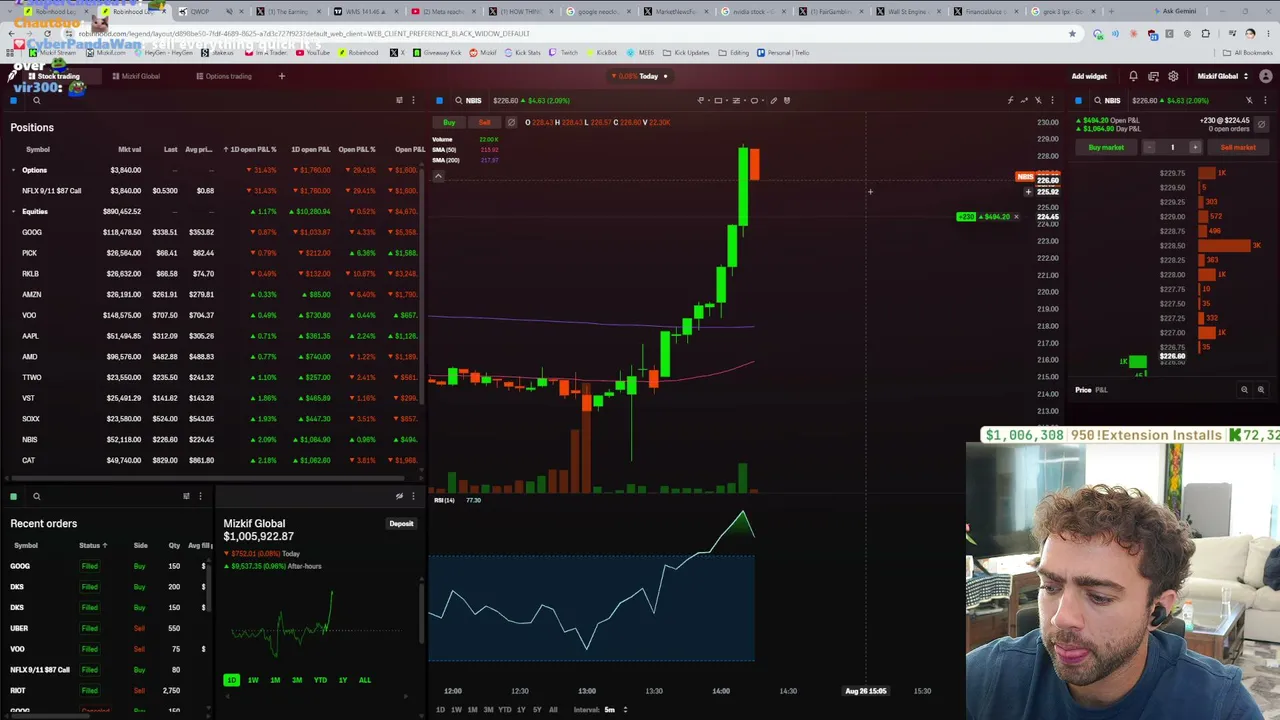Screen dimensions: 1280x720
Task: Click the blue link color square on ladder widget
Action: [x=1078, y=100]
